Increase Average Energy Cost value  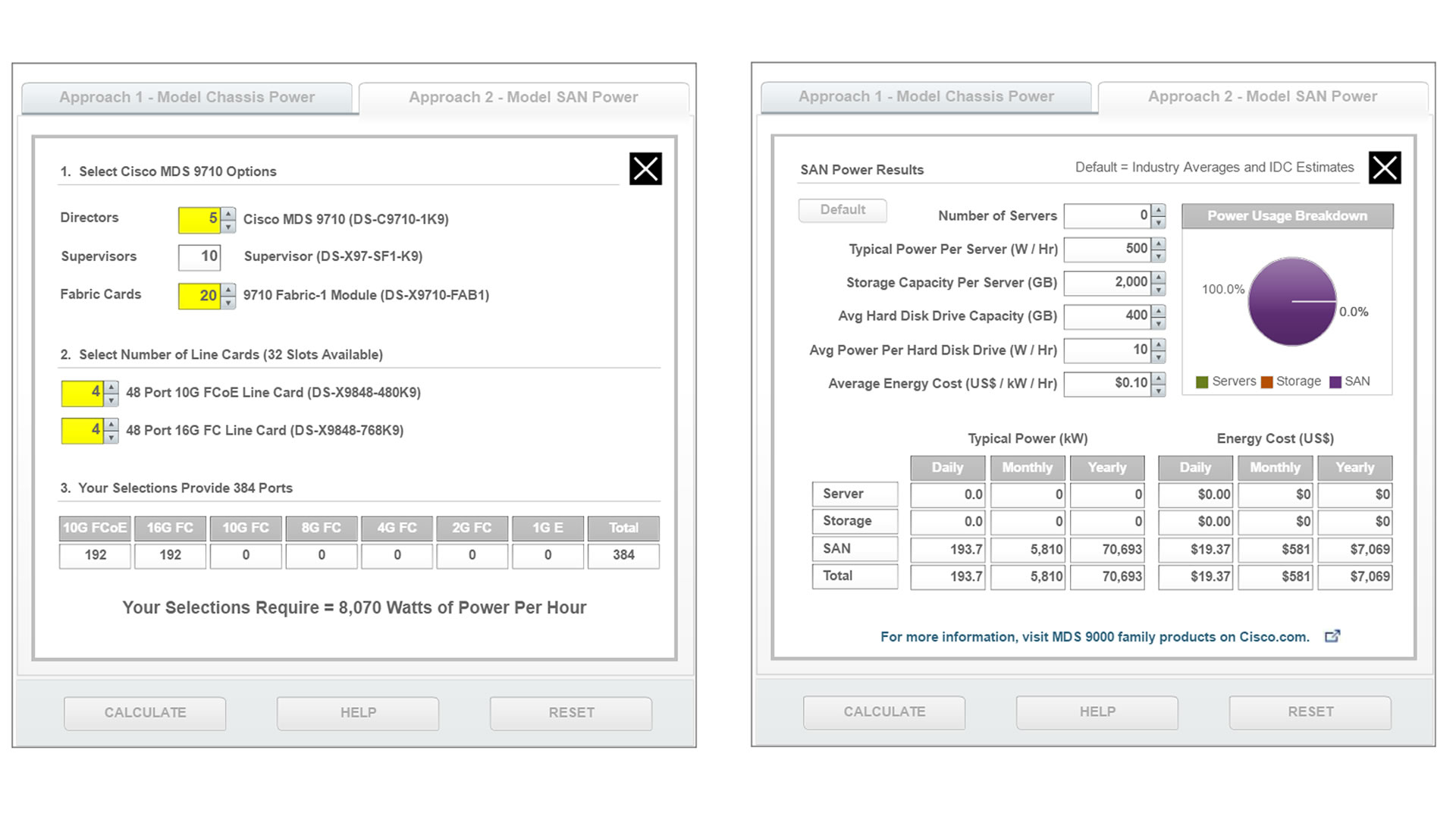[1159, 378]
